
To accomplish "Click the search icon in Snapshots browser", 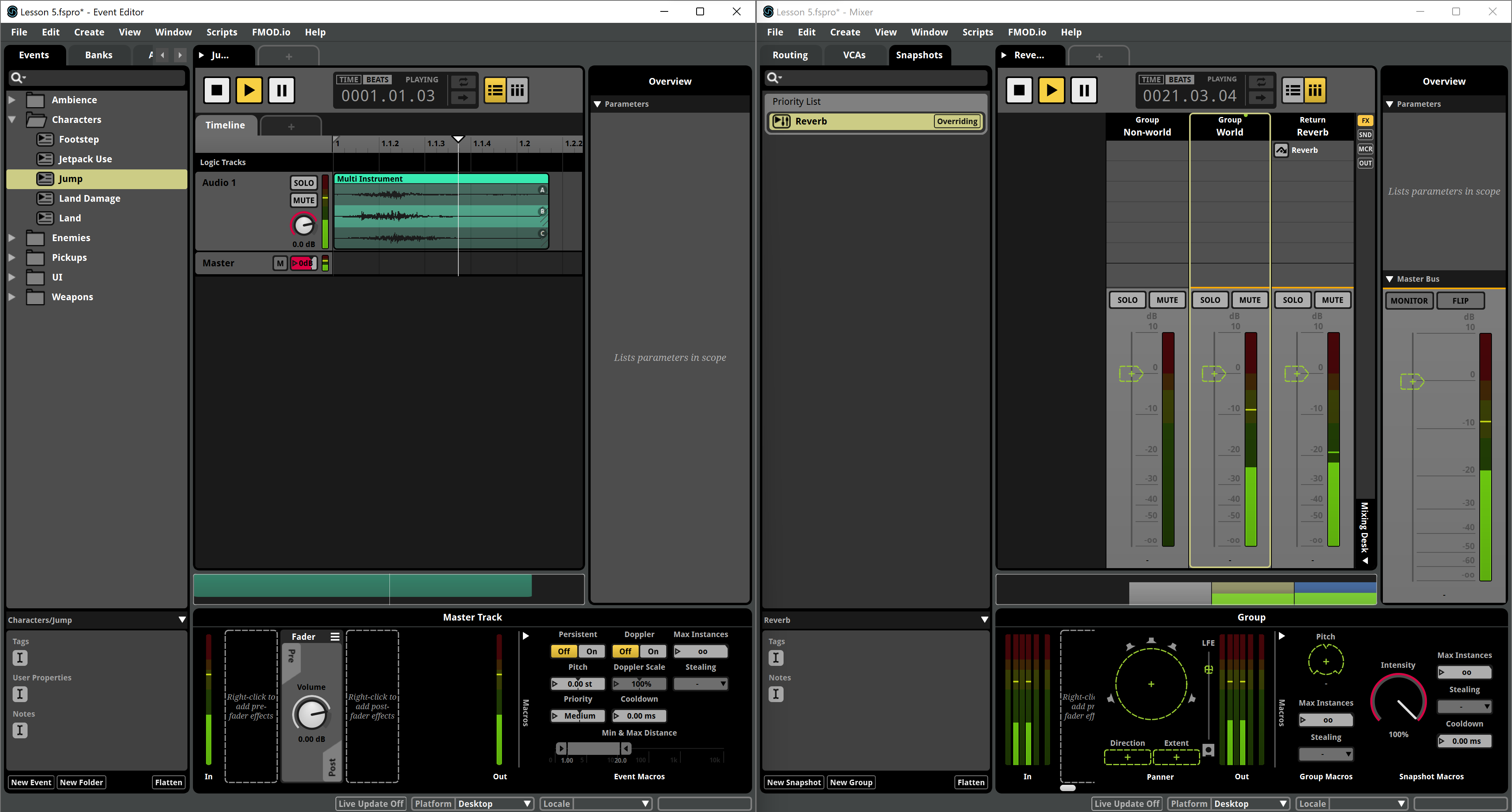I will pyautogui.click(x=774, y=78).
